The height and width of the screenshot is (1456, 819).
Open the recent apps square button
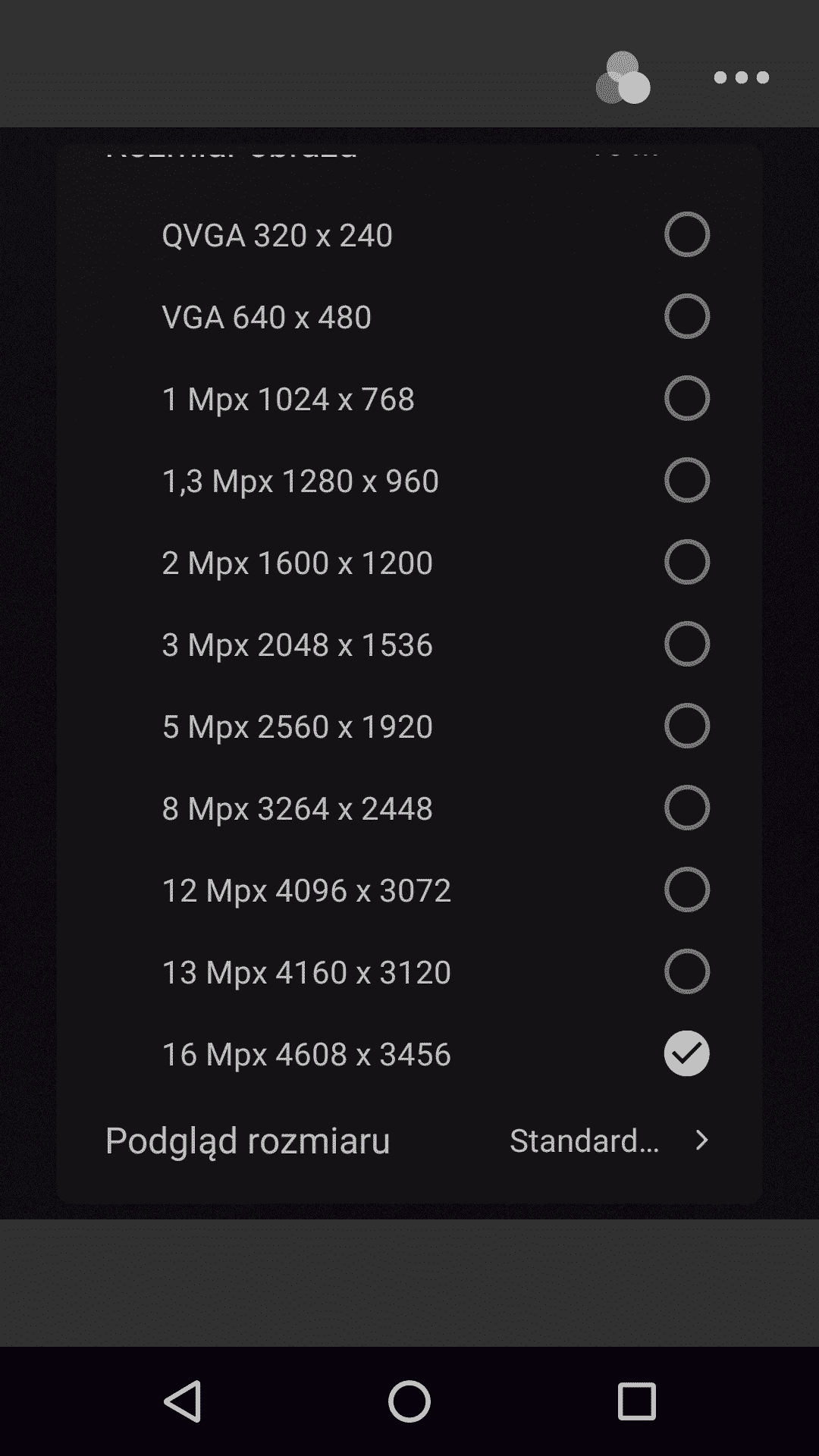(636, 1401)
